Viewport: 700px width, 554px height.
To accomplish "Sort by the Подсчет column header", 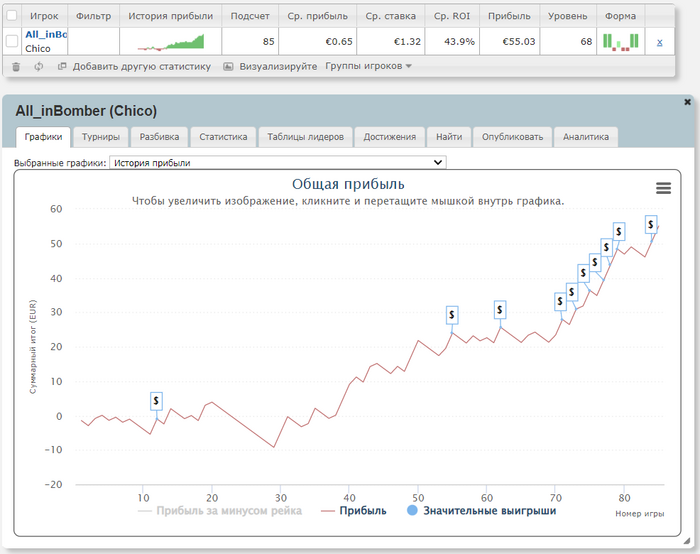I will tap(250, 16).
